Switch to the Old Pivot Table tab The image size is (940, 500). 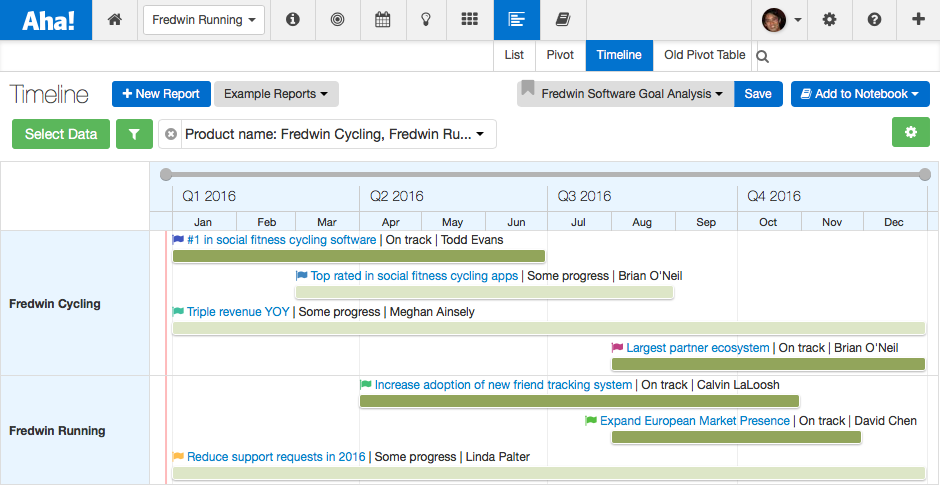[x=704, y=55]
